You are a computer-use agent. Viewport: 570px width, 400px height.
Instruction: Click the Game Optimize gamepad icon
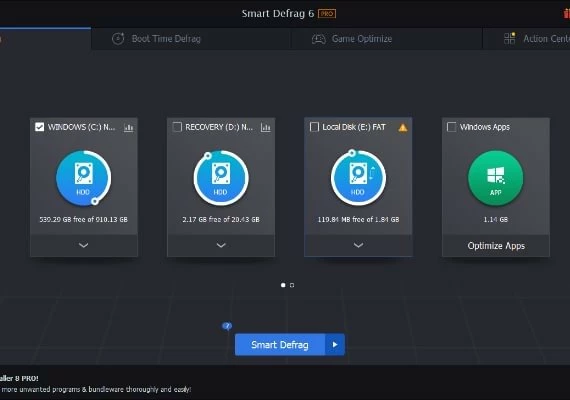[319, 39]
